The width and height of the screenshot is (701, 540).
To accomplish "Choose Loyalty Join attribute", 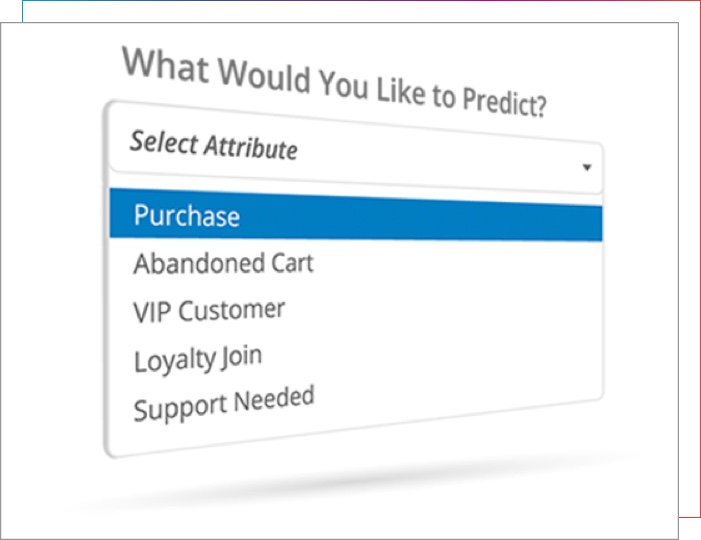I will coord(198,357).
